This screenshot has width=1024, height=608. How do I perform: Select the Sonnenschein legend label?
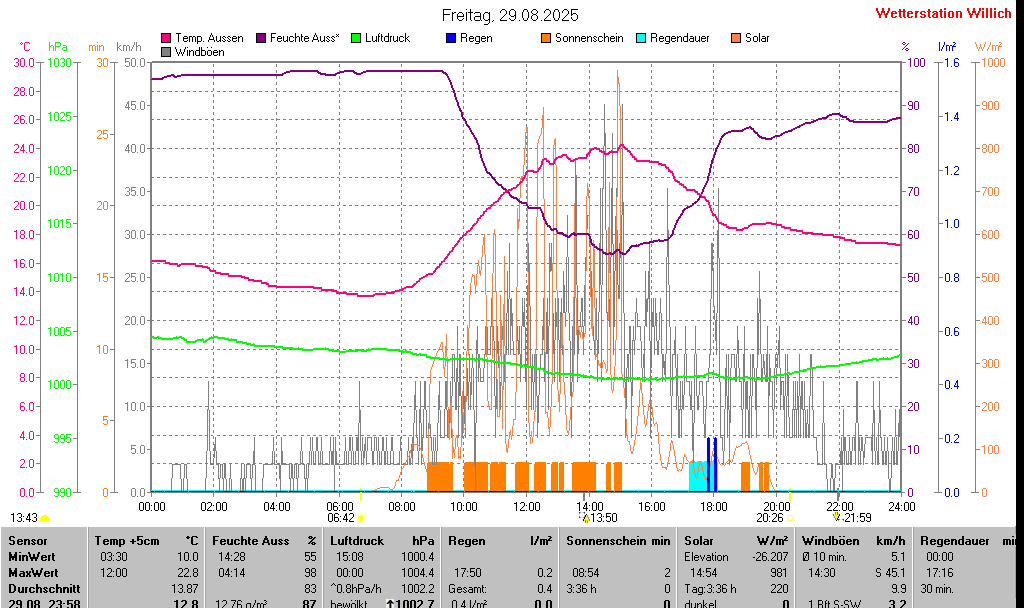[x=588, y=38]
